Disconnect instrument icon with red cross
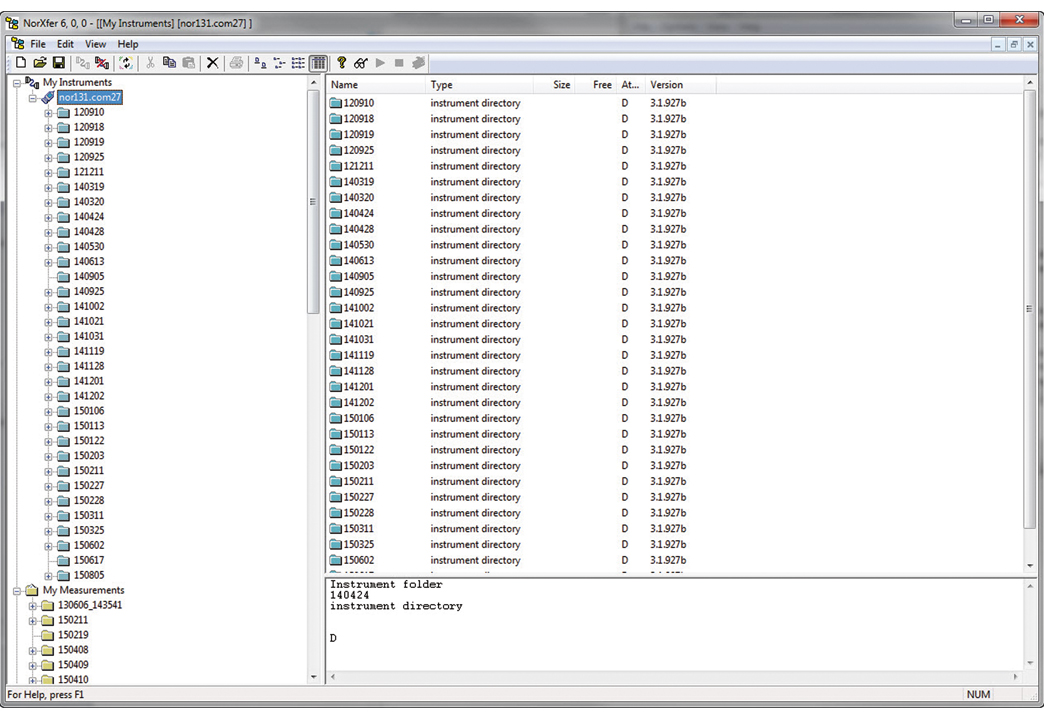Image resolution: width=1044 pixels, height=719 pixels. [x=102, y=63]
